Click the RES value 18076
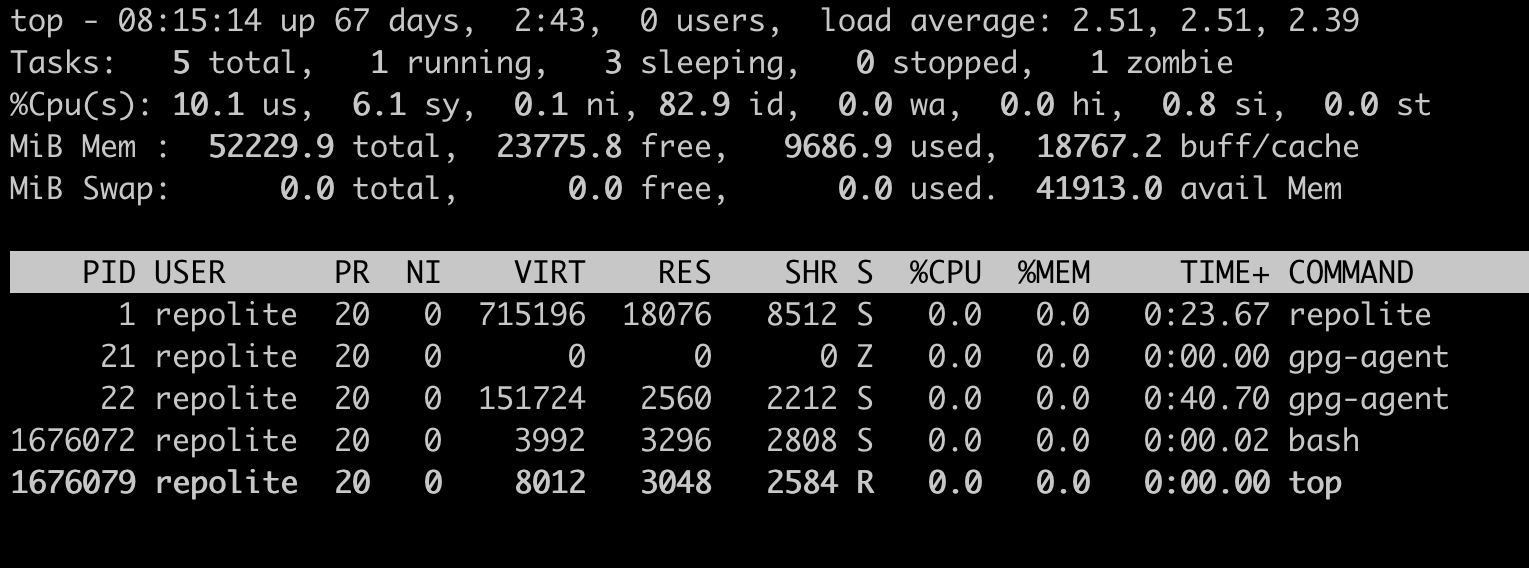Image resolution: width=1529 pixels, height=568 pixels. pyautogui.click(x=666, y=315)
